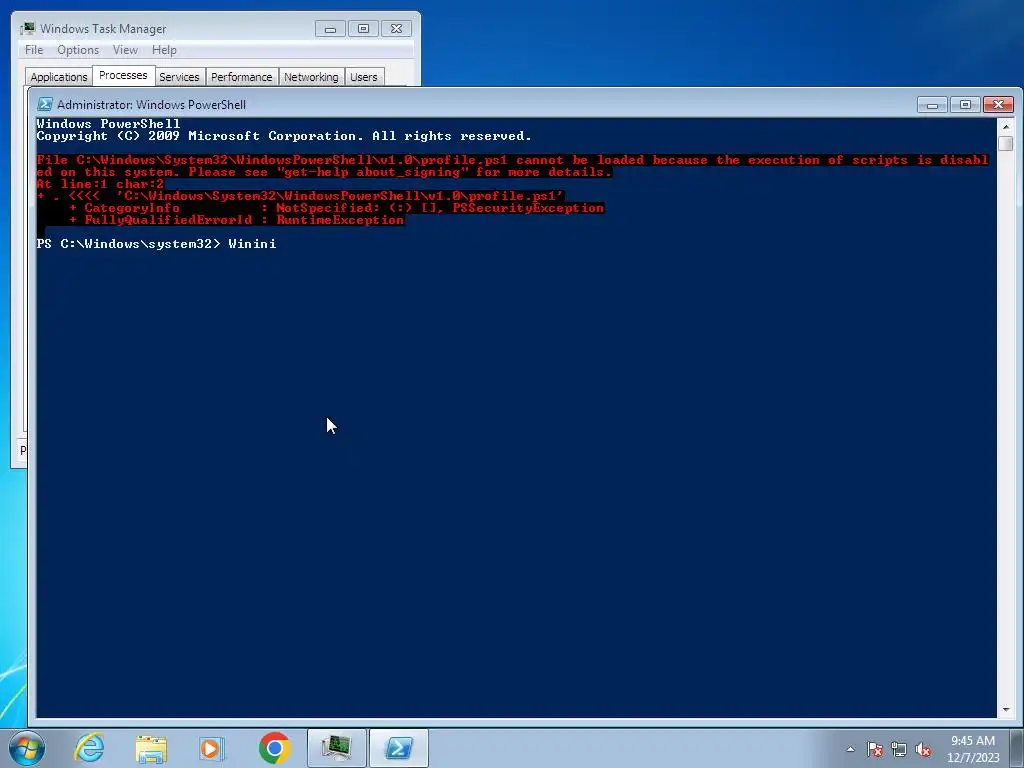The image size is (1024, 768).
Task: Minimize the PowerShell window
Action: coord(932,104)
